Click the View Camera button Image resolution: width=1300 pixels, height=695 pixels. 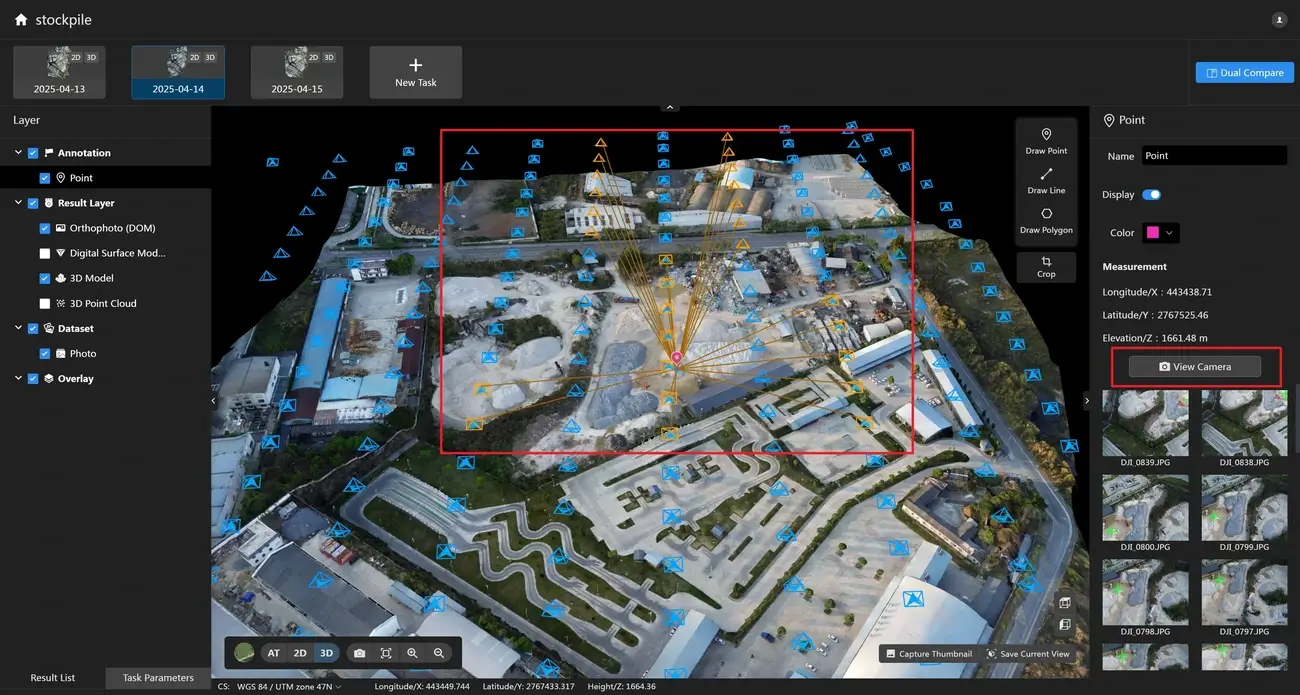(x=1194, y=367)
